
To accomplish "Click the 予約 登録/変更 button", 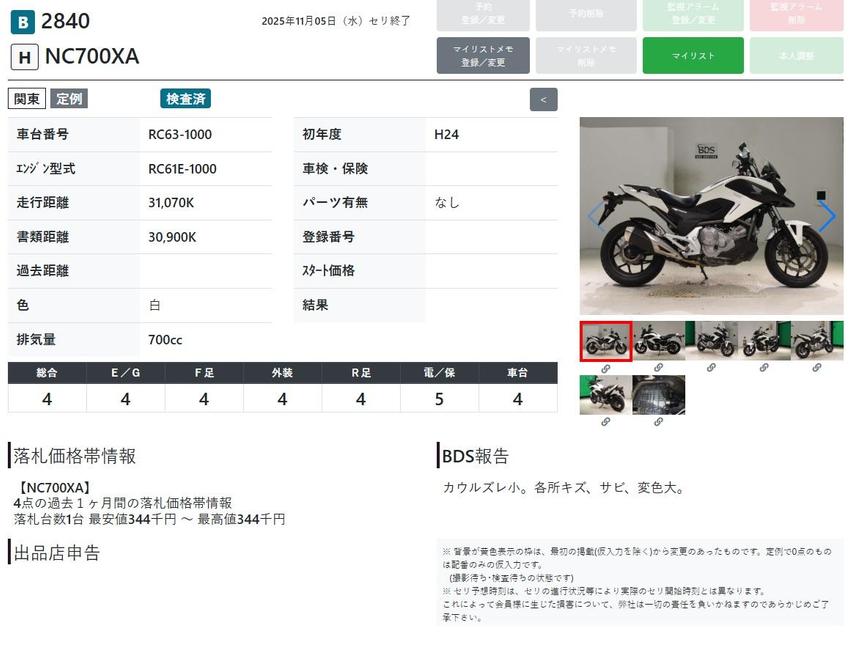I will tap(483, 13).
